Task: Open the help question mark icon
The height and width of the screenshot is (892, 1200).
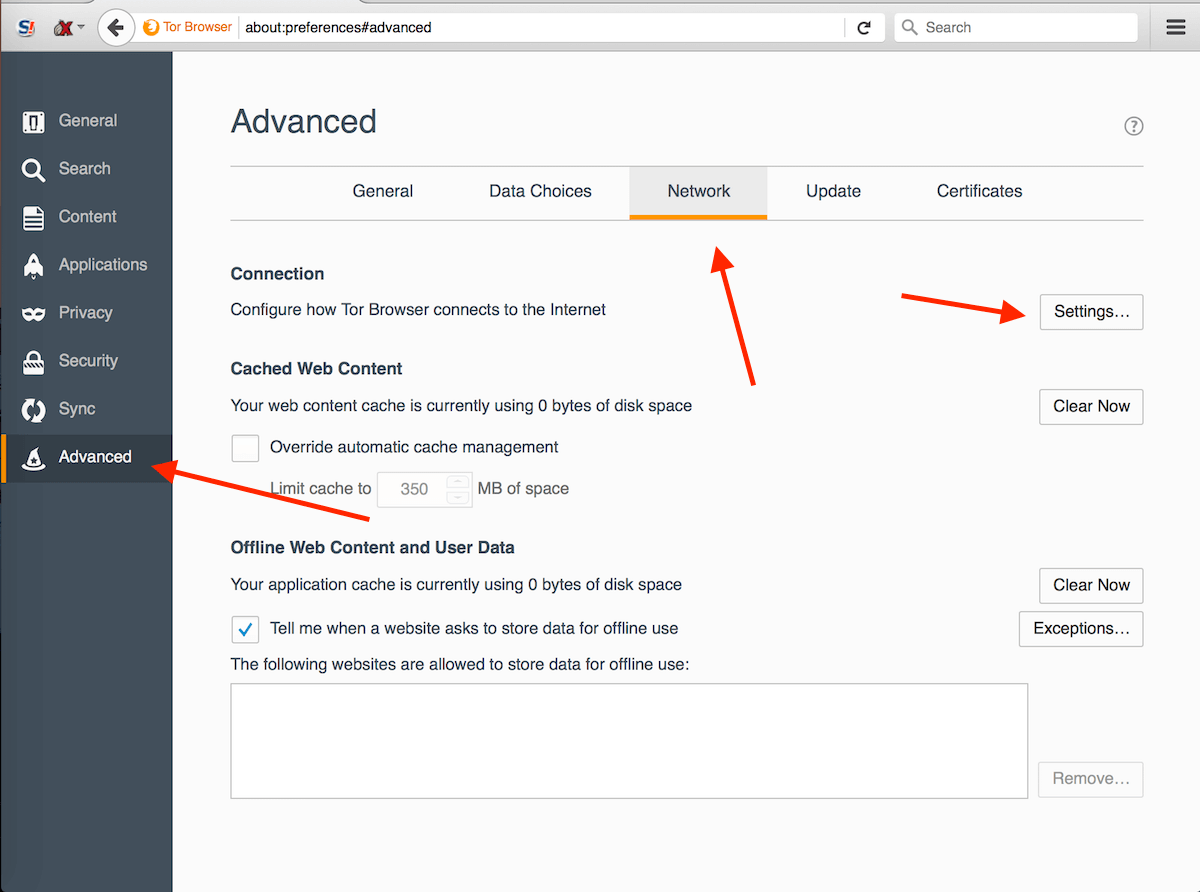Action: click(1133, 126)
